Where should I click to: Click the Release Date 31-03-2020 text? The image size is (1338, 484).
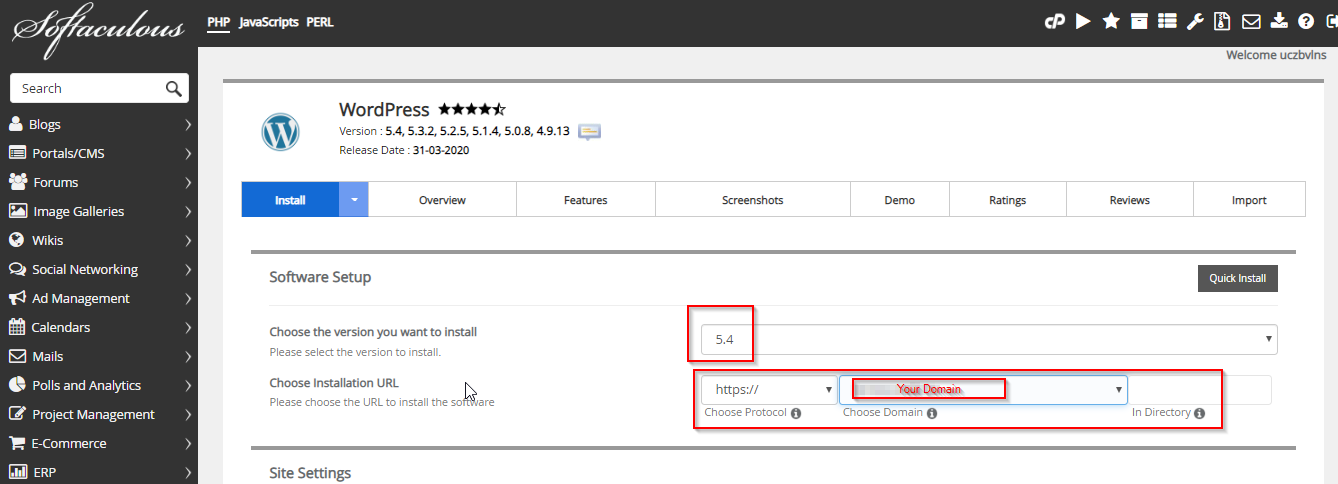pos(404,150)
